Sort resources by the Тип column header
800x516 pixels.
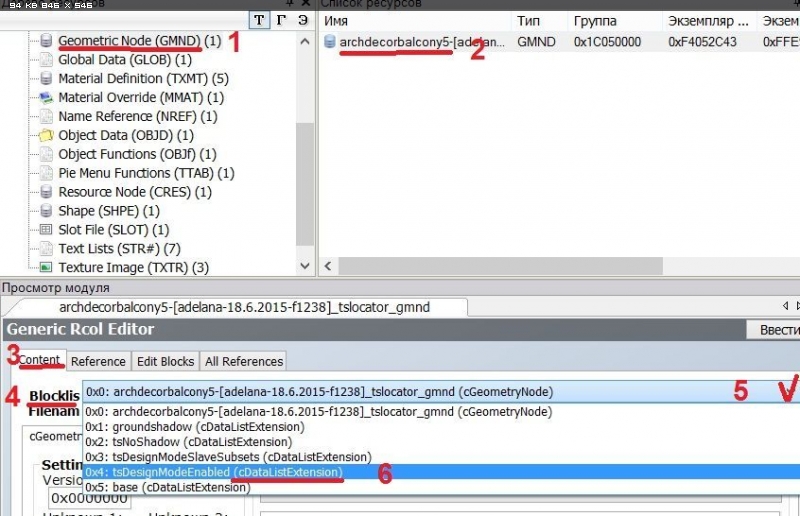click(528, 20)
